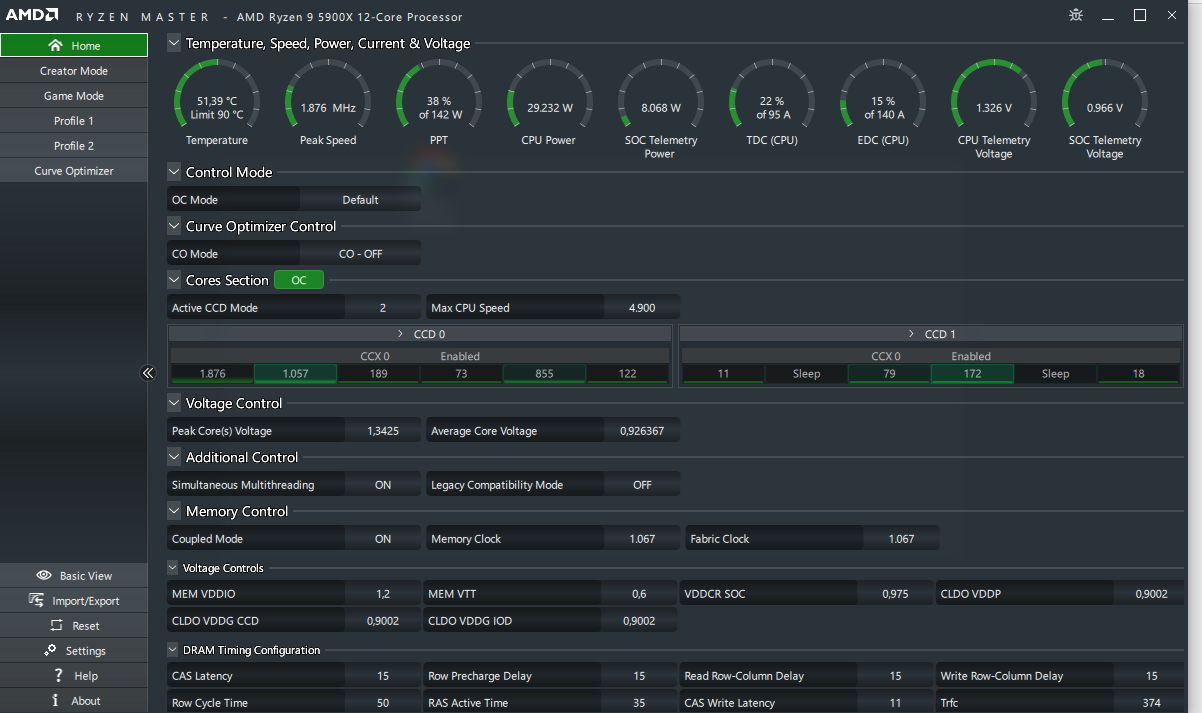Click the Import/Export icon

37,600
